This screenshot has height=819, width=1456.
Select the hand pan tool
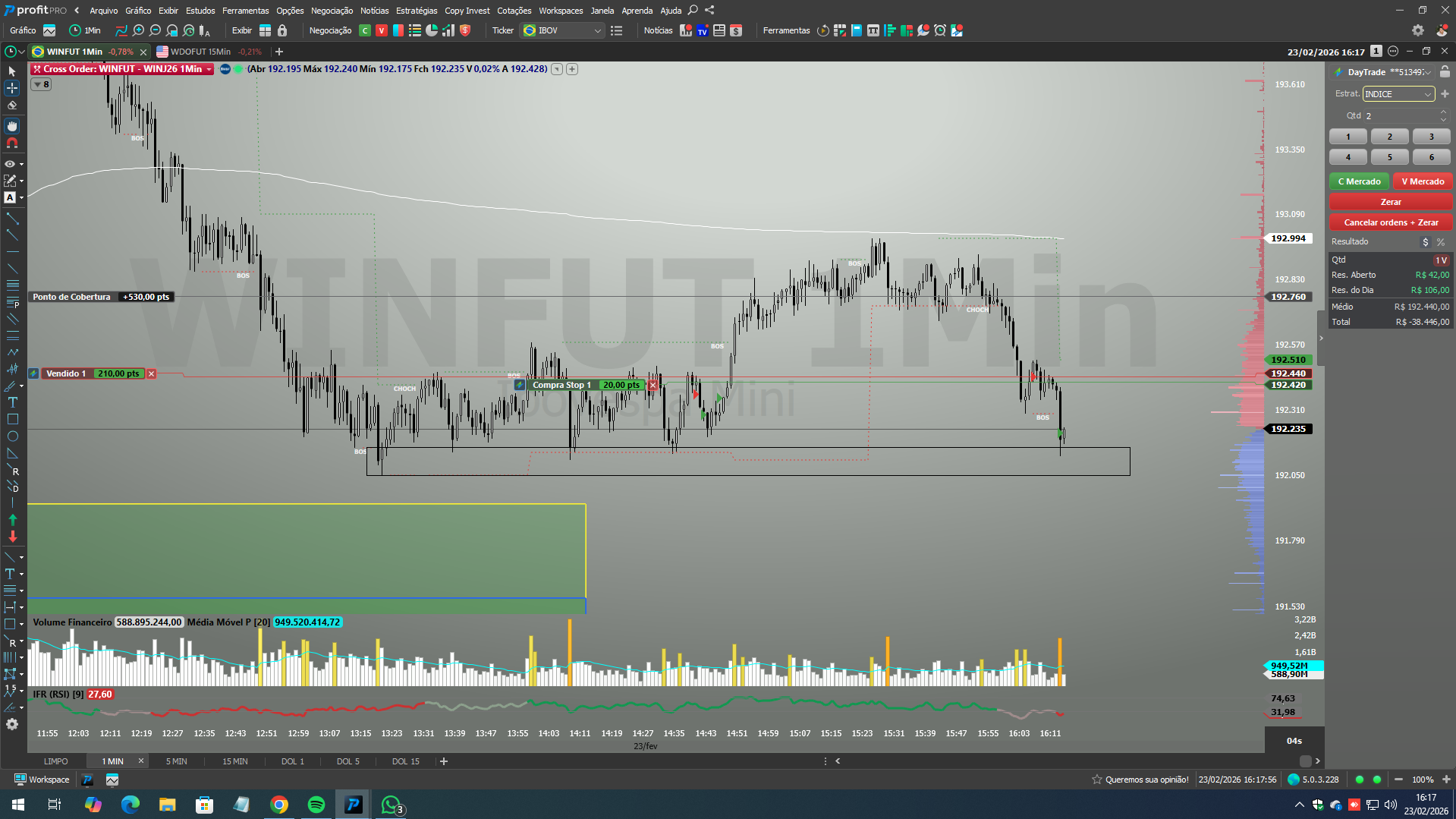(12, 126)
